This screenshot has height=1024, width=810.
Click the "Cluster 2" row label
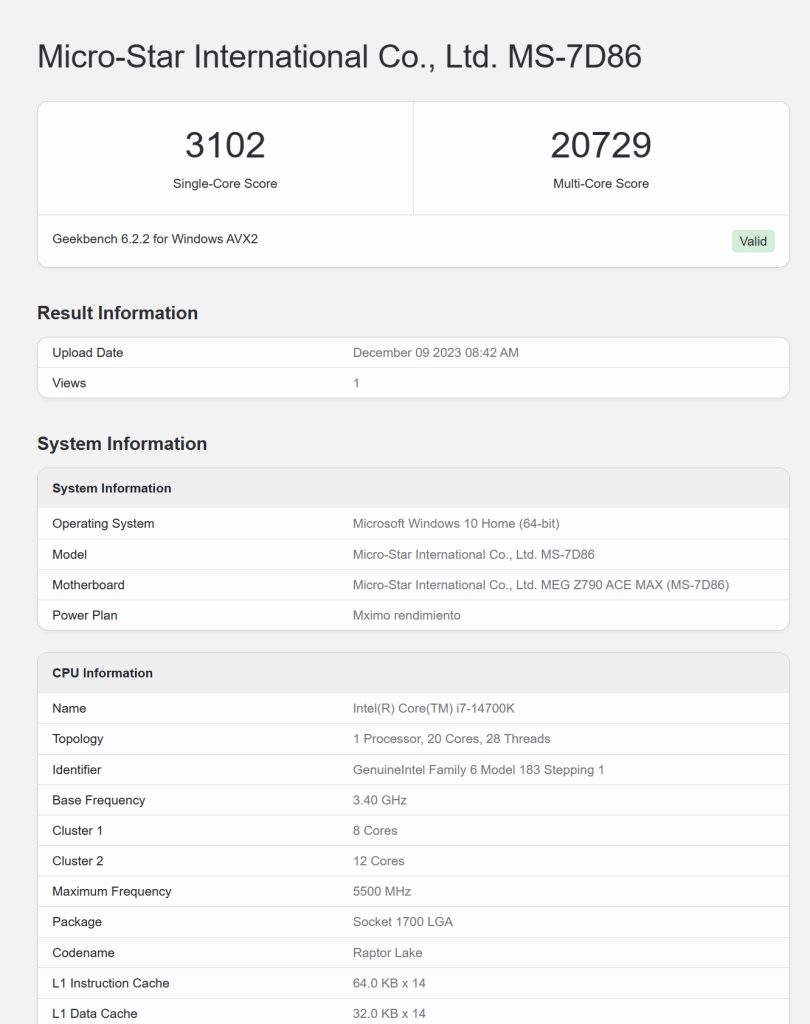[x=78, y=861]
